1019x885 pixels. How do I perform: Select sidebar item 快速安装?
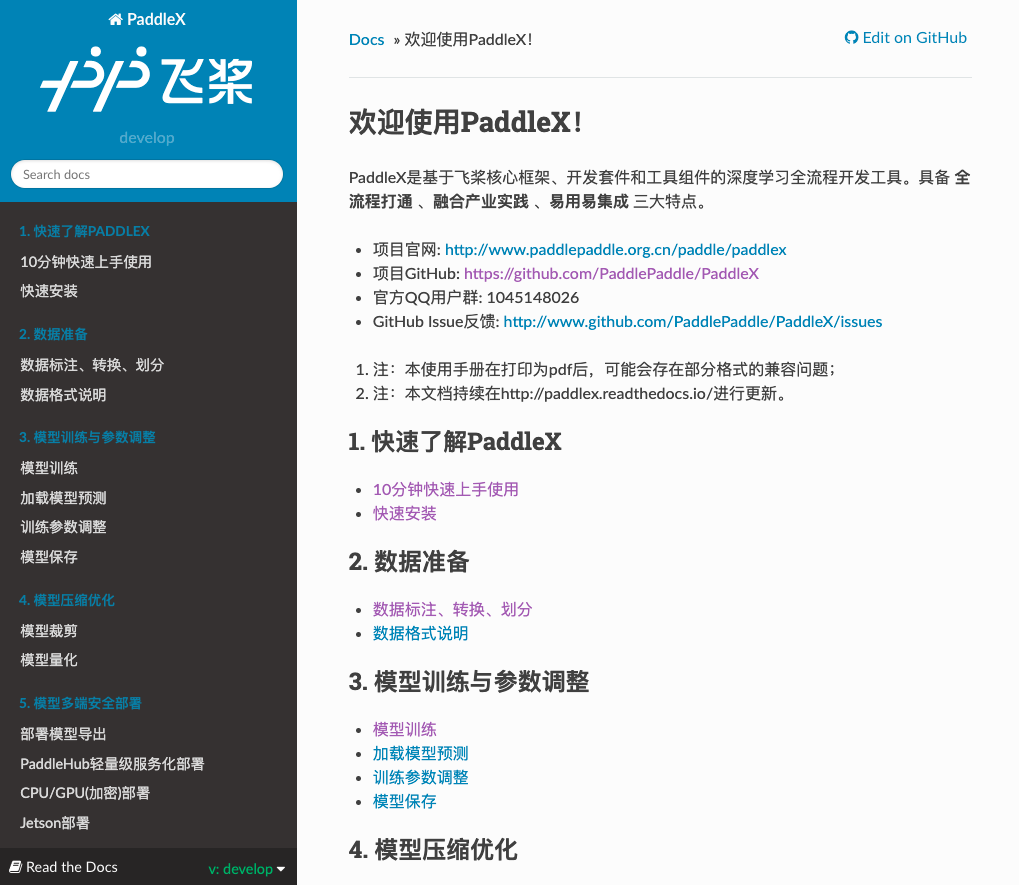tap(49, 291)
